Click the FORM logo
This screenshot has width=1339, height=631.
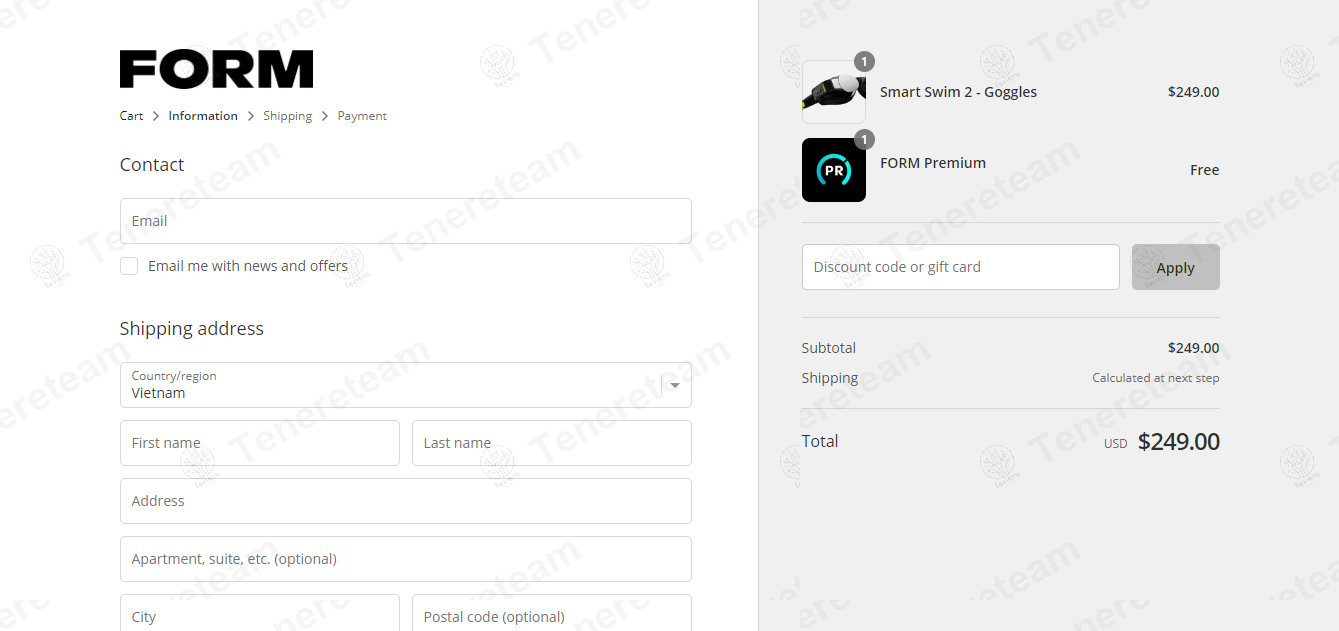[216, 69]
